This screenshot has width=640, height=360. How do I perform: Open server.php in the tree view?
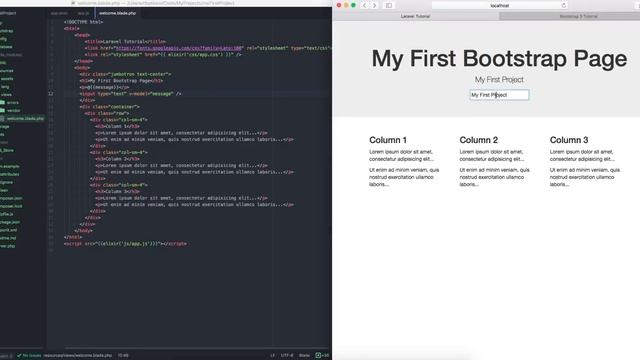coord(7,246)
